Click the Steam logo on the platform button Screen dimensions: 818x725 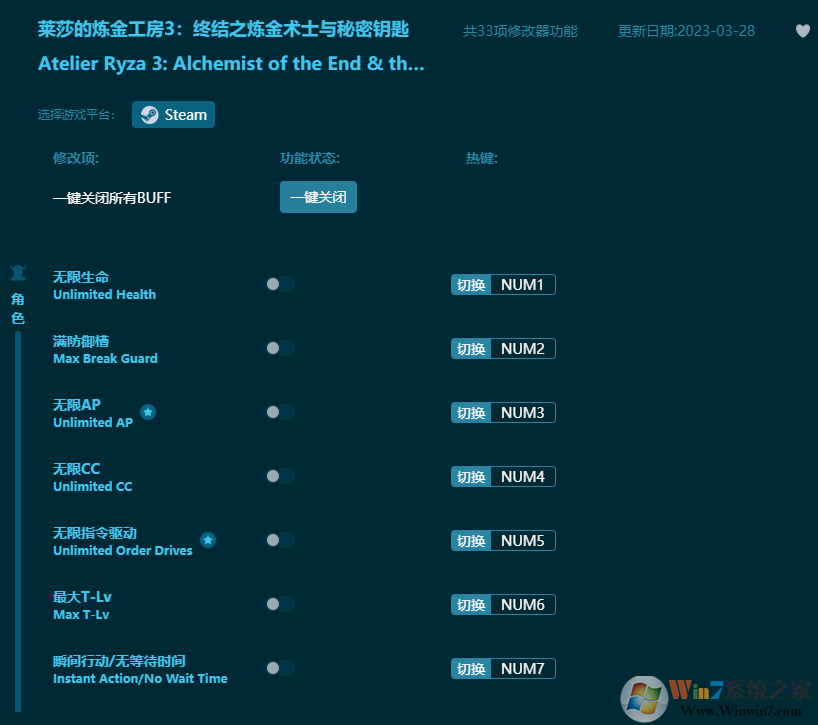pos(150,114)
